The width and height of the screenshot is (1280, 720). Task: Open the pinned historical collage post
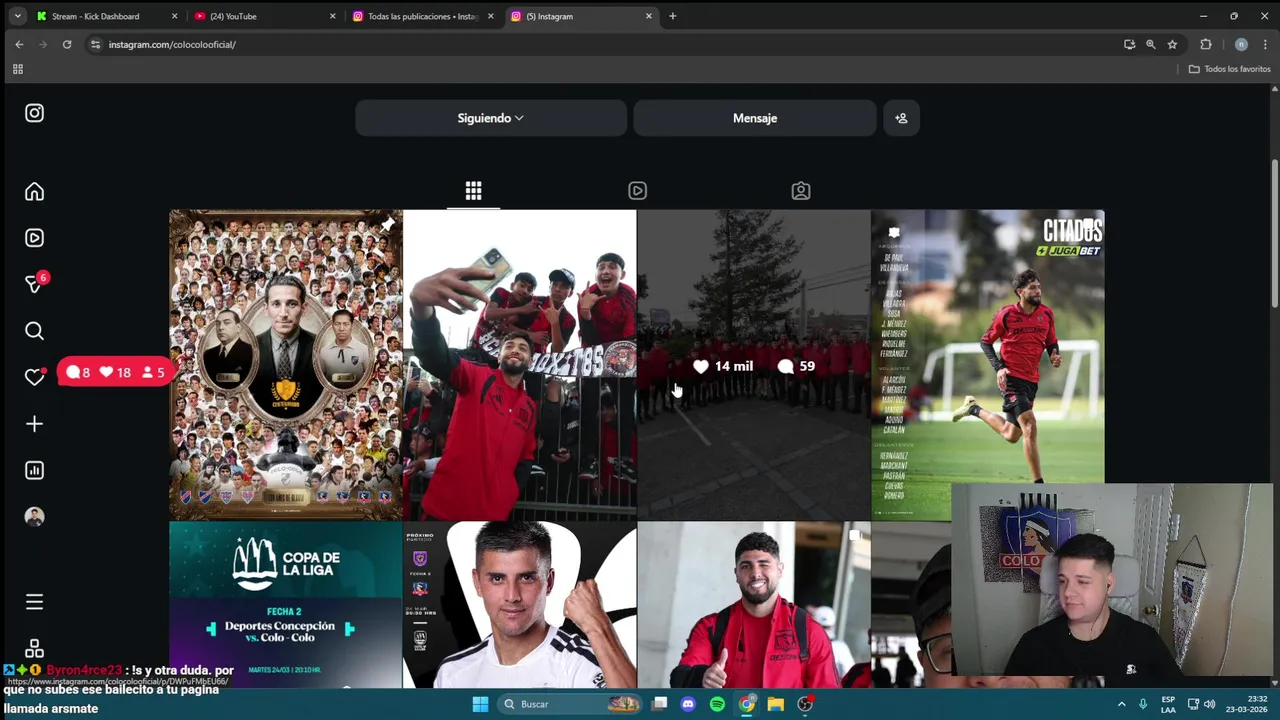[285, 364]
